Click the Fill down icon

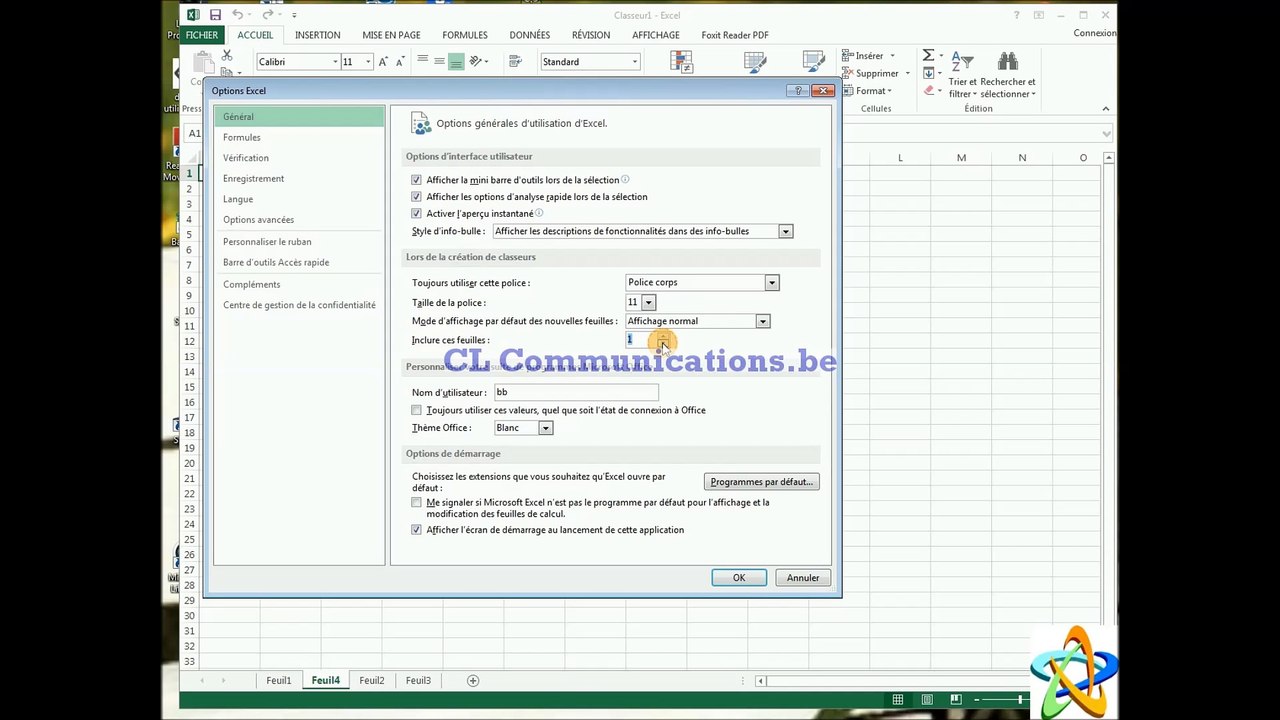[928, 73]
